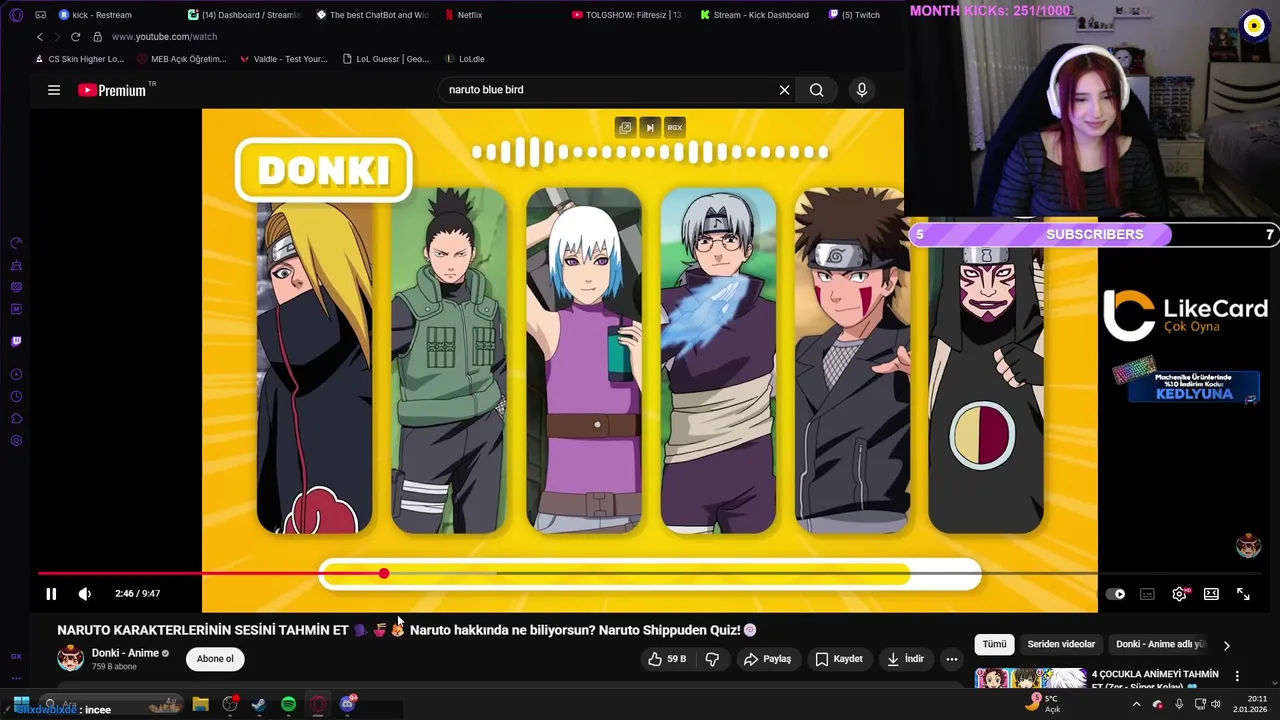Start voice search with microphone icon
This screenshot has height=720, width=1280.
pyautogui.click(x=862, y=90)
